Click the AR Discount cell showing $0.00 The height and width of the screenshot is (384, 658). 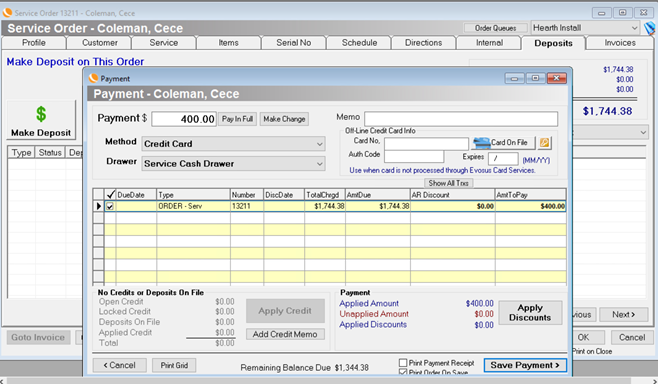(x=452, y=206)
